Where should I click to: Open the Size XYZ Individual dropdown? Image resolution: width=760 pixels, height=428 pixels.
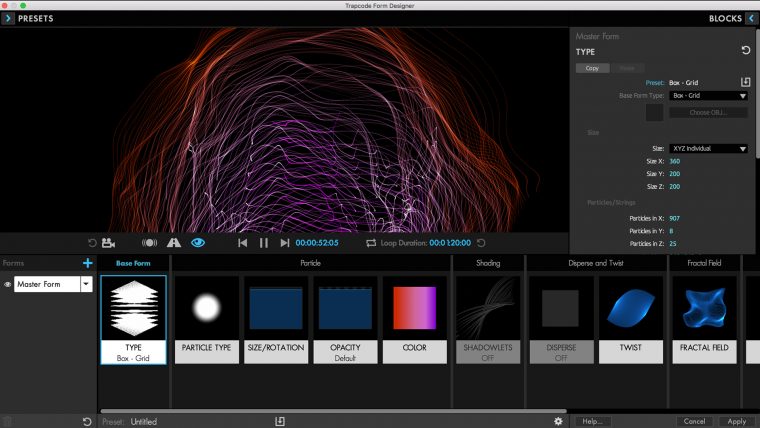[709, 148]
